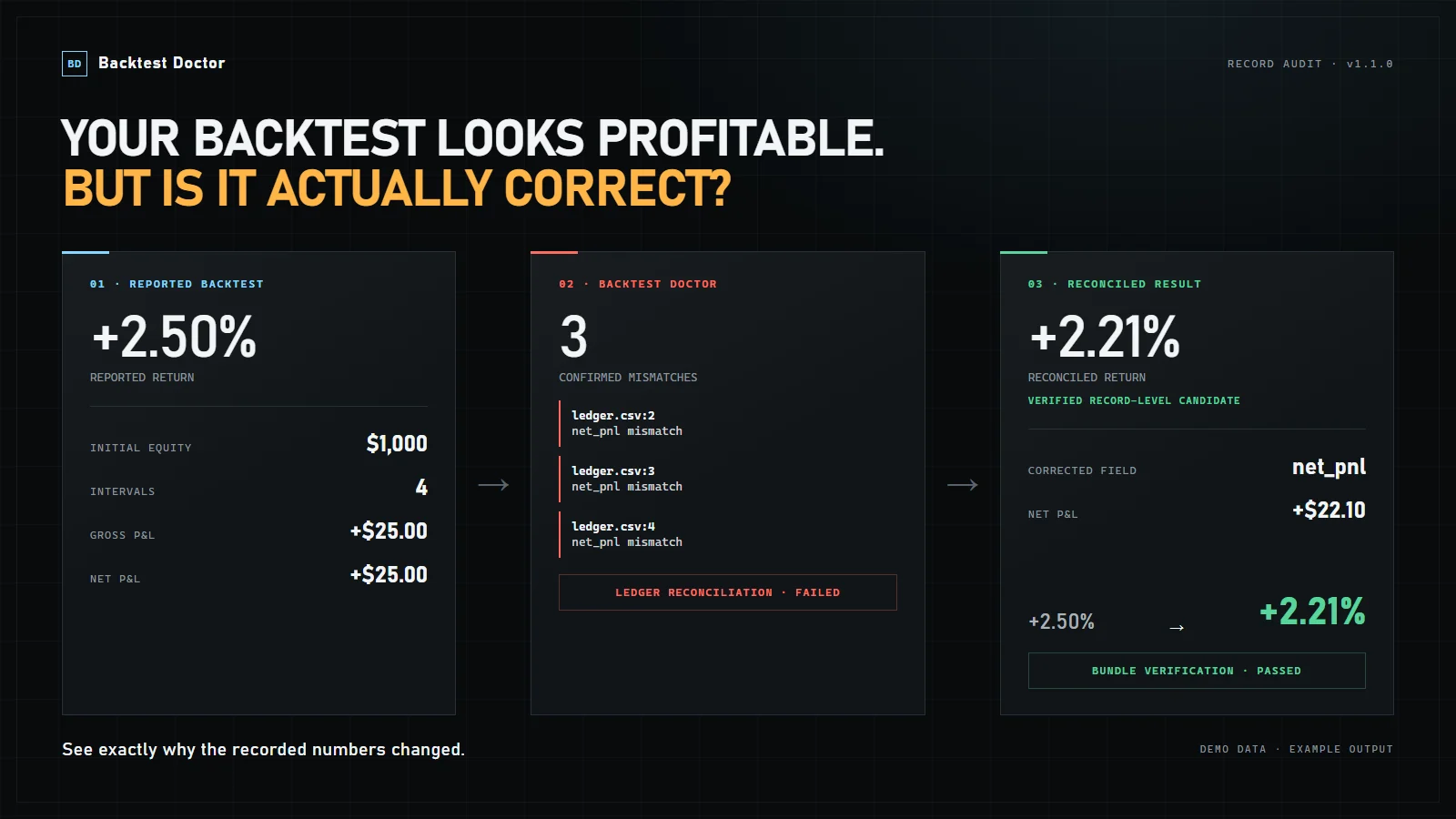Image resolution: width=1456 pixels, height=819 pixels.
Task: Click the RECORD AUDIT v1.1.0 label
Action: click(x=1309, y=64)
